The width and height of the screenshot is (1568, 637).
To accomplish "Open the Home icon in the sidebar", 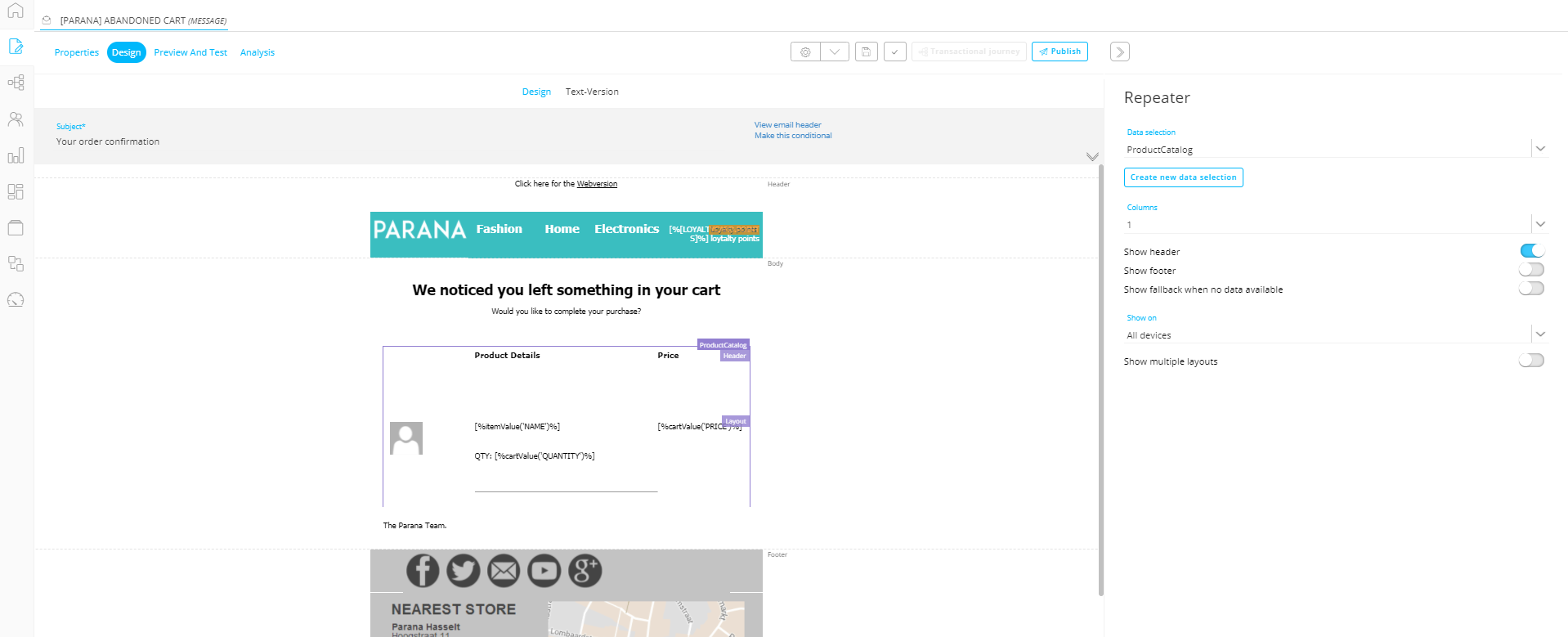I will pyautogui.click(x=16, y=11).
